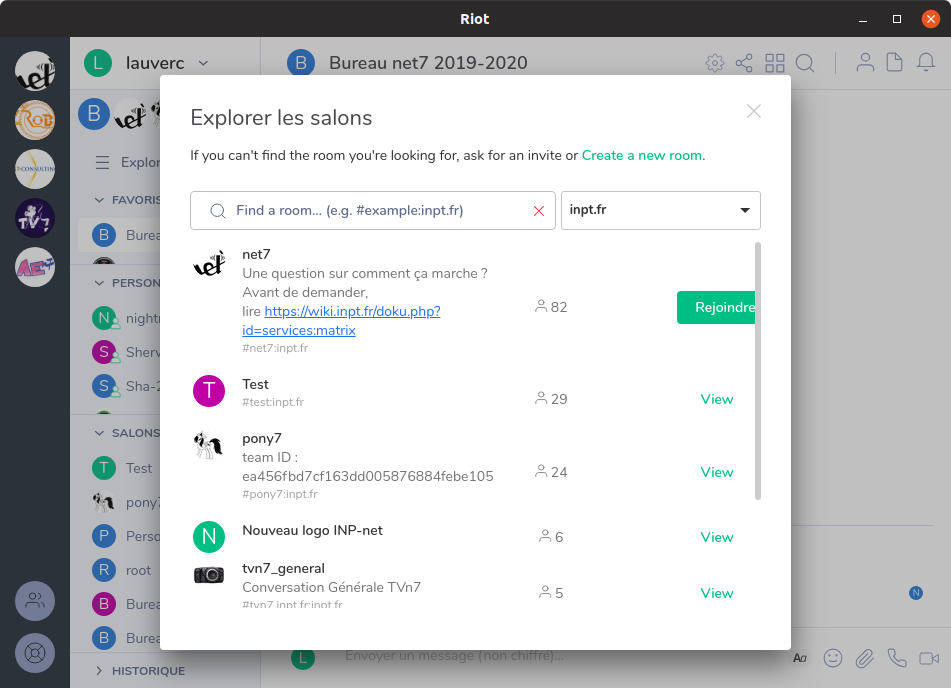The image size is (951, 688).
Task: Join the net7 room with Rejoindre
Action: coord(717,307)
